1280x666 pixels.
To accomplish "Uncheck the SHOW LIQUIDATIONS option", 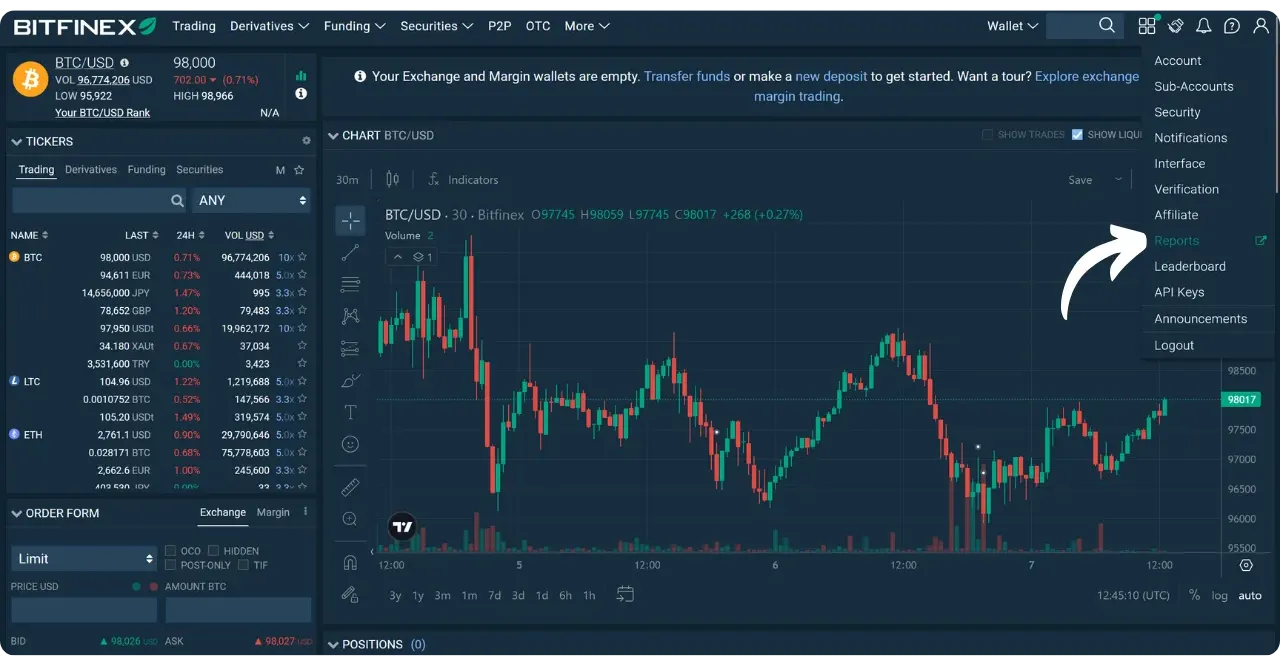I will pyautogui.click(x=1077, y=134).
